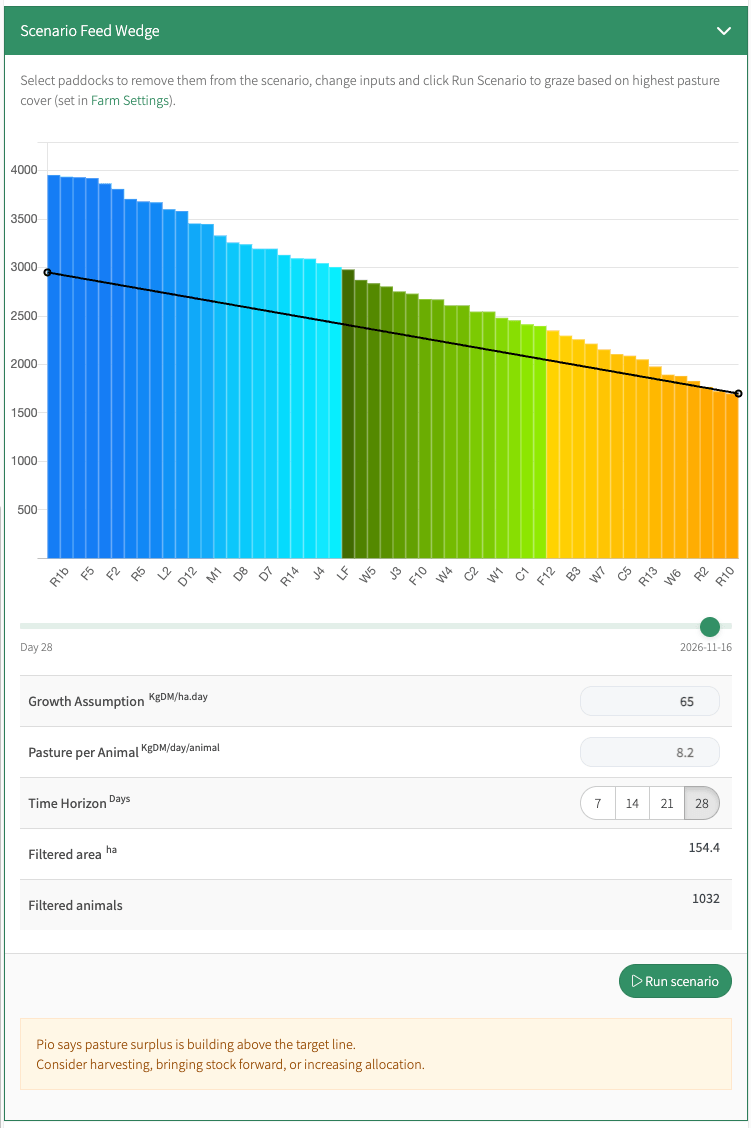Click the 500 y-axis label
Viewport: 751px width, 1128px height.
pos(27,510)
